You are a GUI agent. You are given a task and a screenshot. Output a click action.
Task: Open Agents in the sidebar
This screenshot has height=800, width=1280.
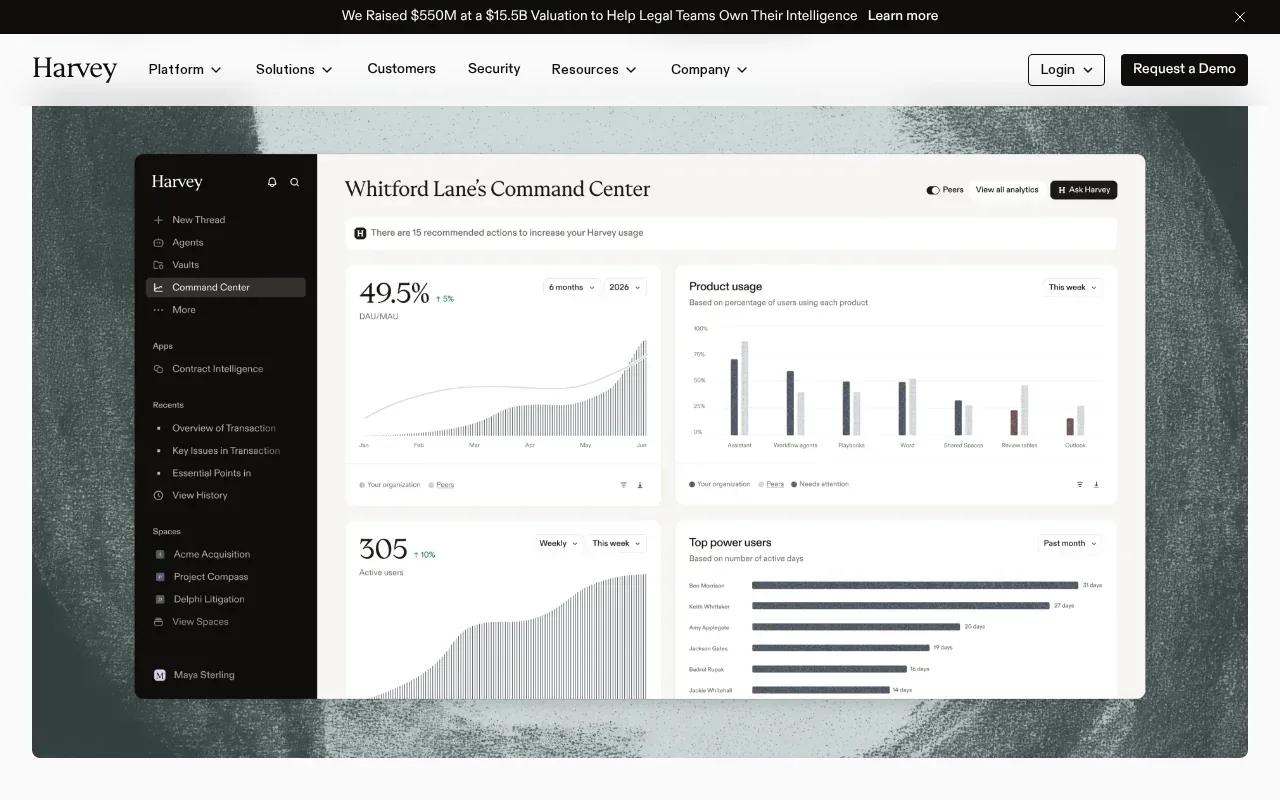(x=187, y=243)
